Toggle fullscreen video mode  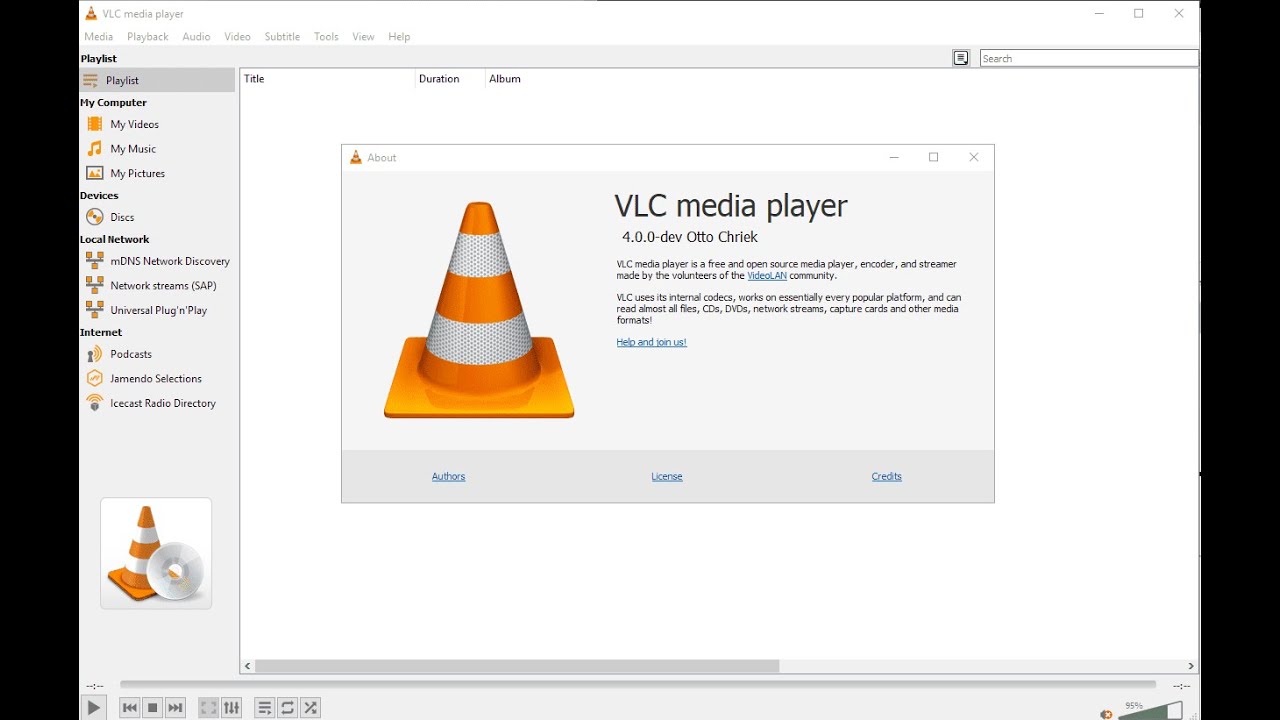point(208,708)
